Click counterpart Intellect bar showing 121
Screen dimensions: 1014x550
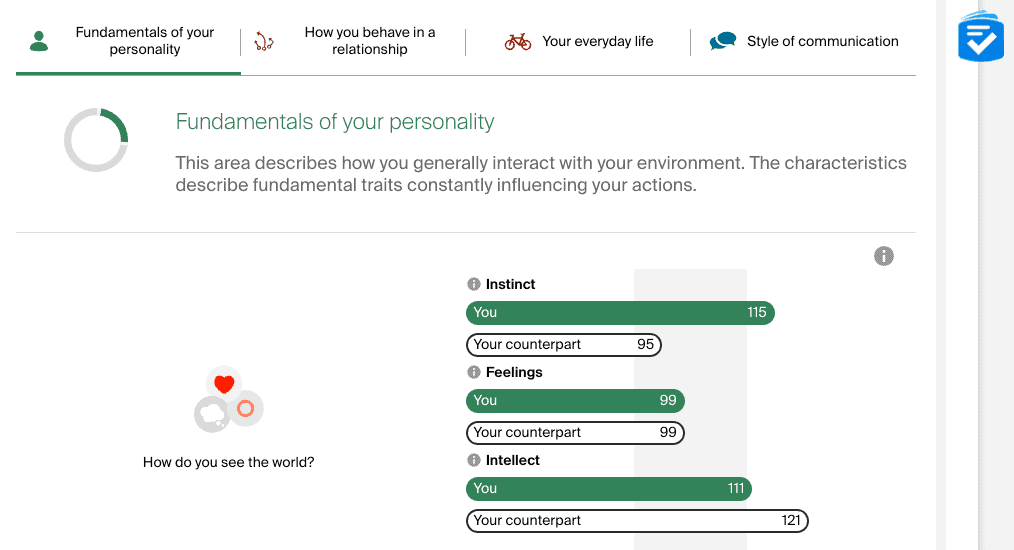[x=637, y=520]
